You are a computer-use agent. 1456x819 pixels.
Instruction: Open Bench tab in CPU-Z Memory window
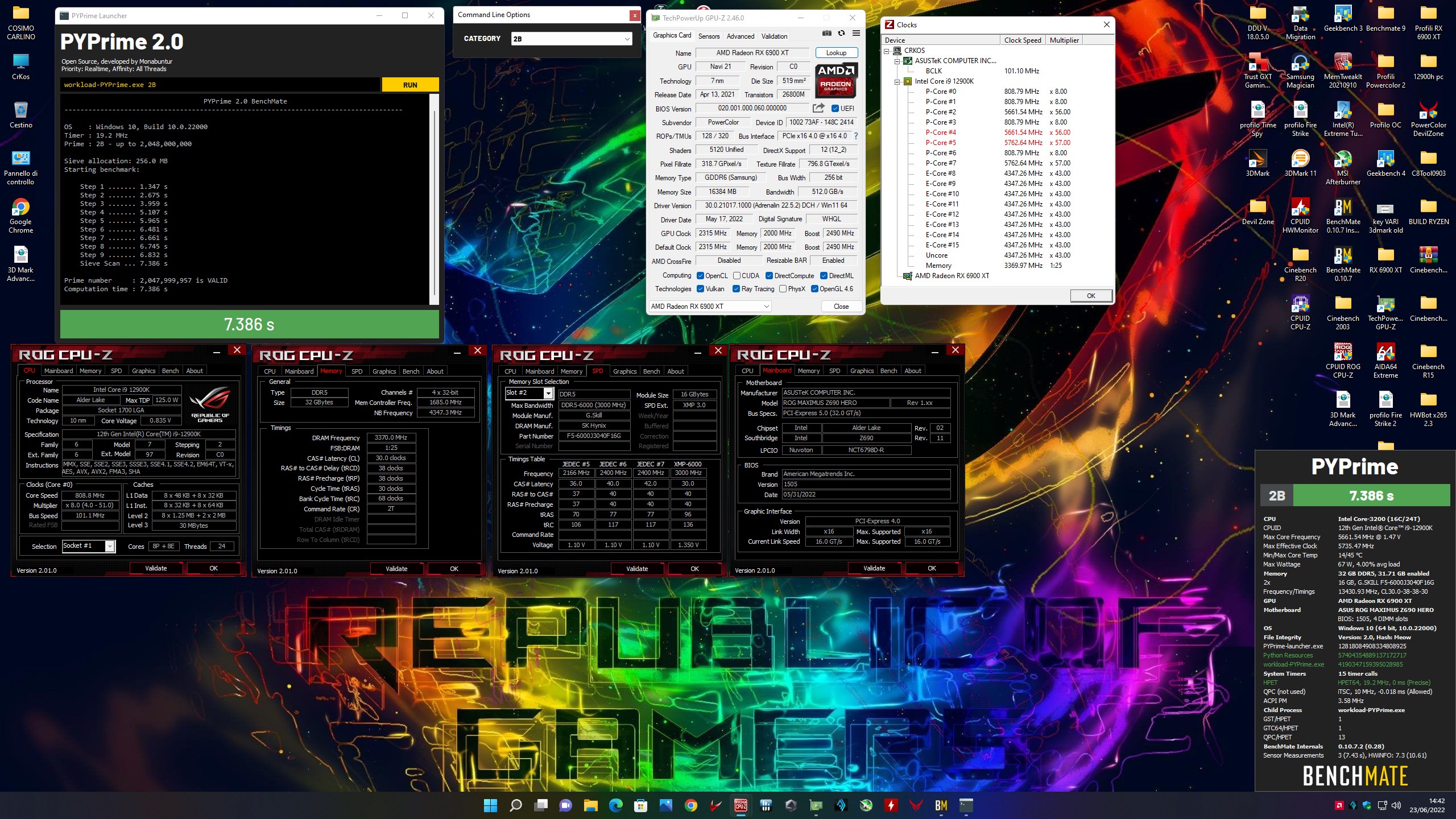click(x=411, y=371)
